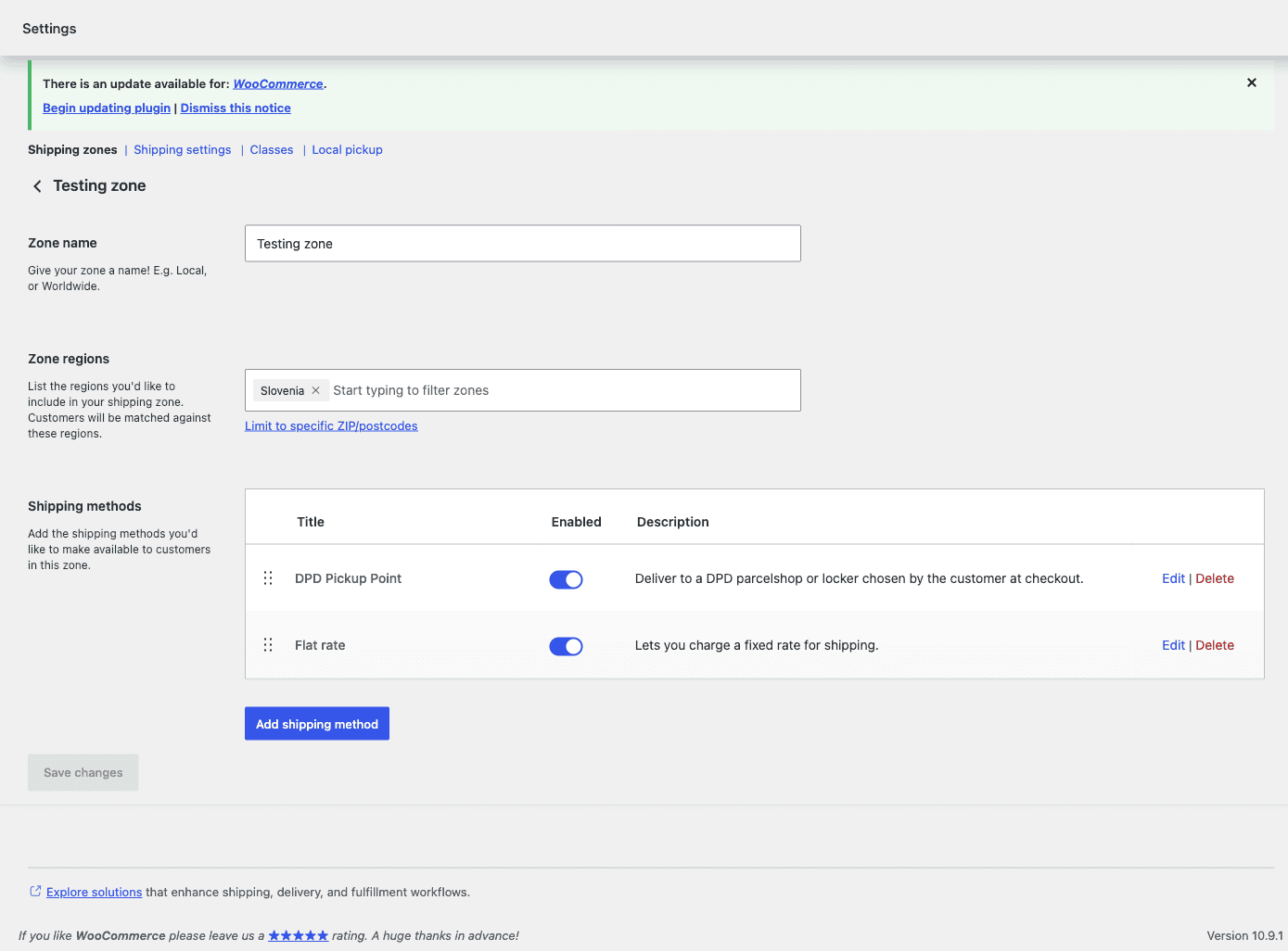Click the Begin updating plugin link

(107, 108)
